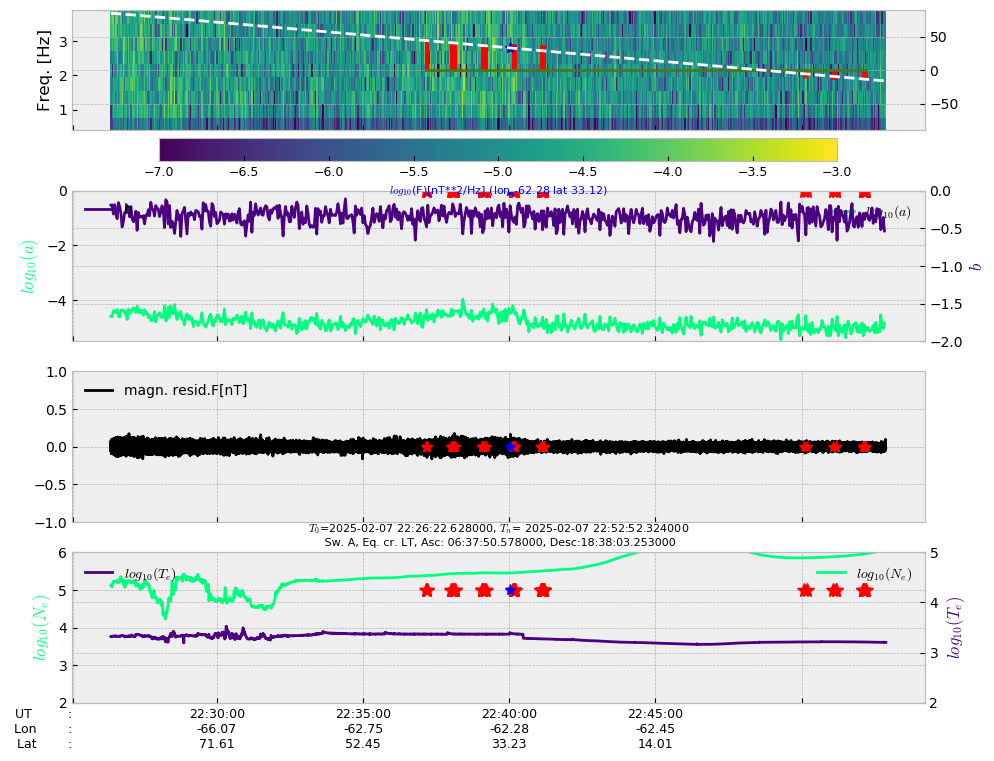Screen dimensions: 994x761
Task: Click the 'Lat' row label
Action: 27,743
